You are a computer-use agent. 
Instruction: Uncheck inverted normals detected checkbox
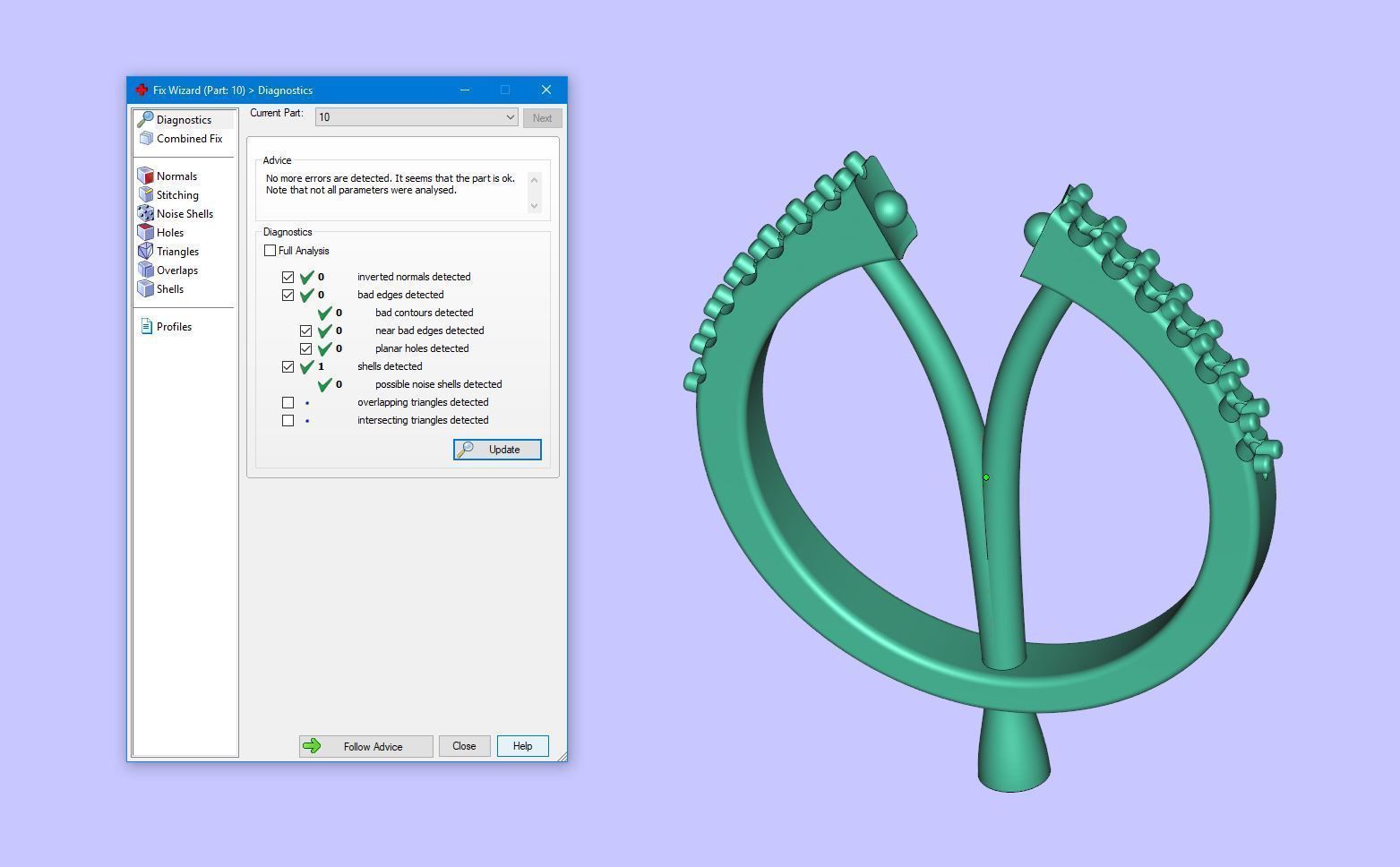tap(288, 277)
